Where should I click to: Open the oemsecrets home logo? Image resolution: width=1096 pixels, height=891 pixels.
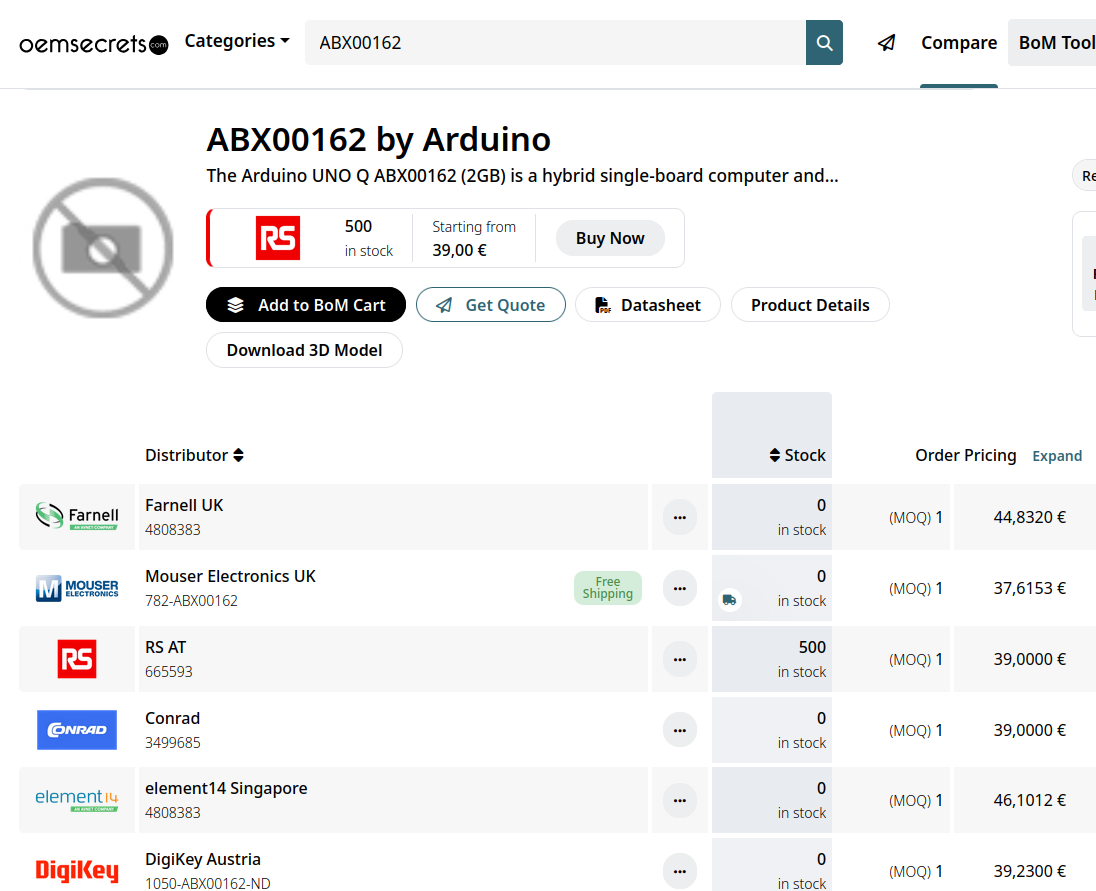pos(94,44)
